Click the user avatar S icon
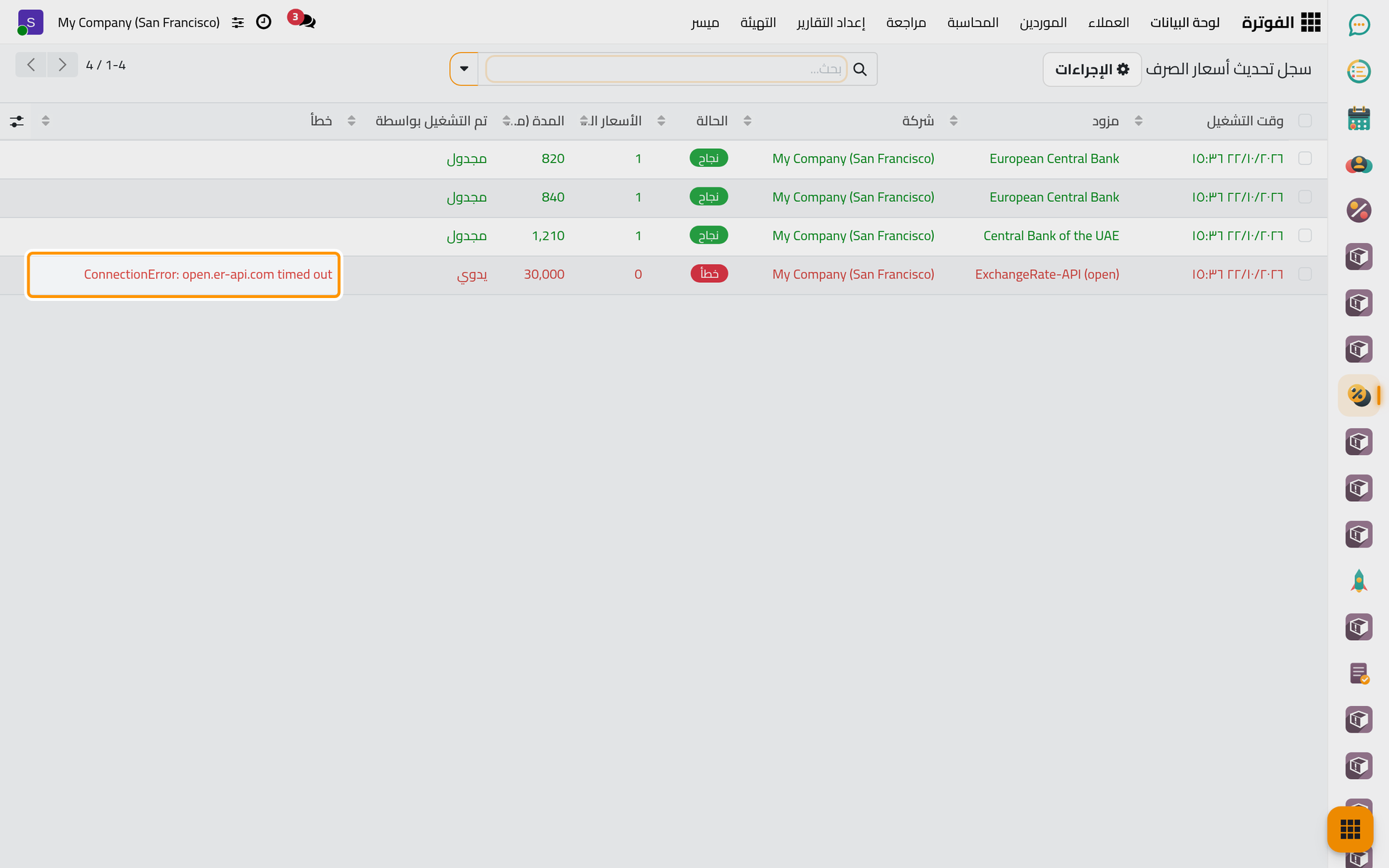Viewport: 1389px width, 868px height. 30,22
